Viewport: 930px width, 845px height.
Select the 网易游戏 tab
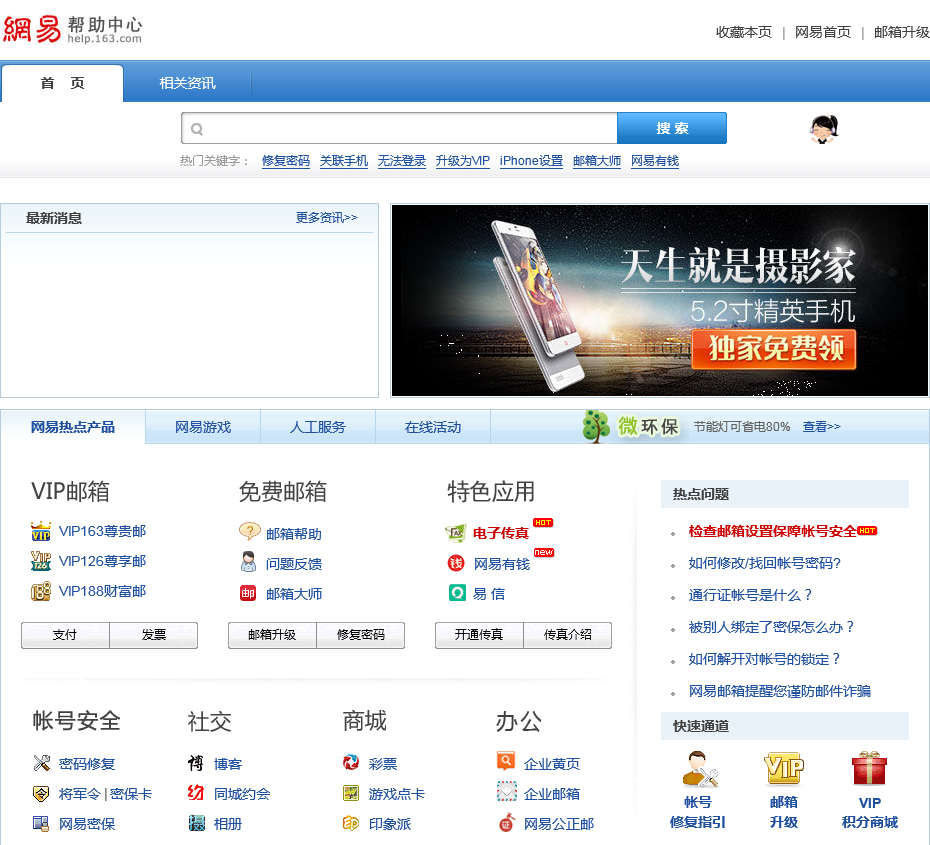[x=203, y=427]
